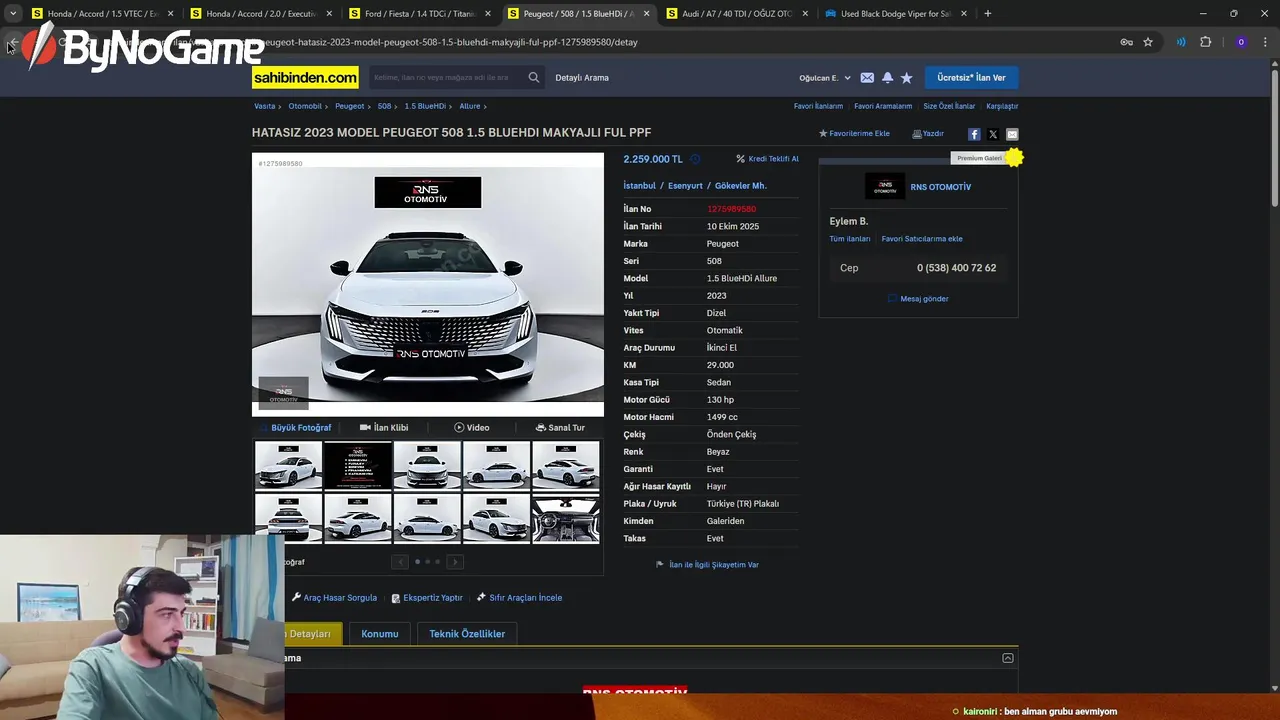Image resolution: width=1280 pixels, height=720 pixels.
Task: Open Size Özel İlanlar link
Action: click(949, 106)
